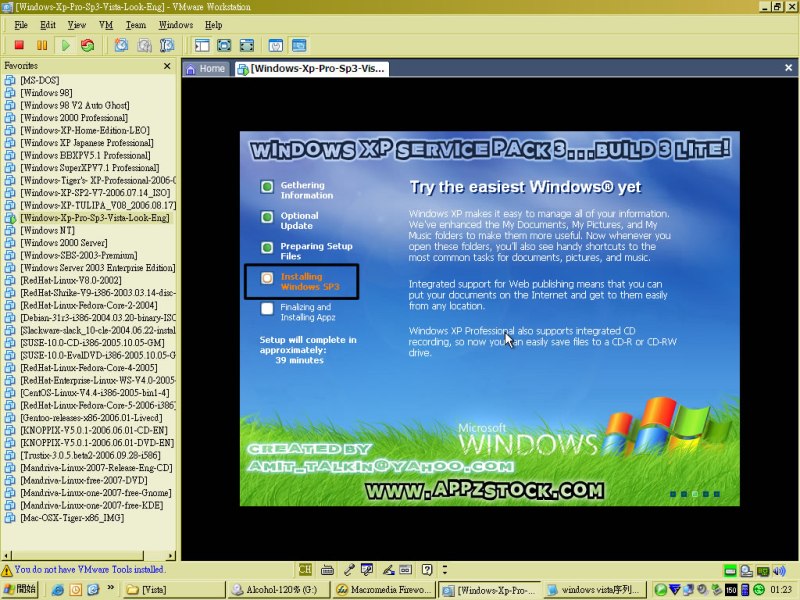Click the microphone icon on language bar

[x=349, y=569]
